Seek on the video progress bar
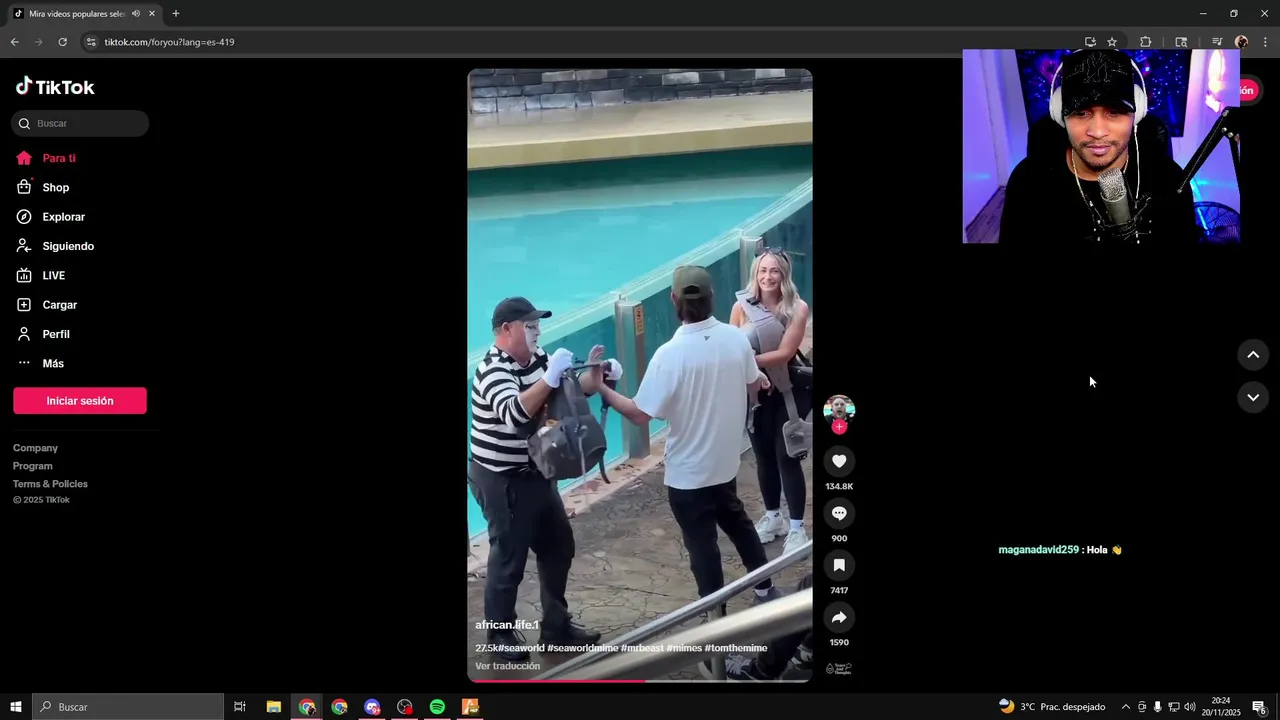The width and height of the screenshot is (1280, 720). [x=640, y=681]
